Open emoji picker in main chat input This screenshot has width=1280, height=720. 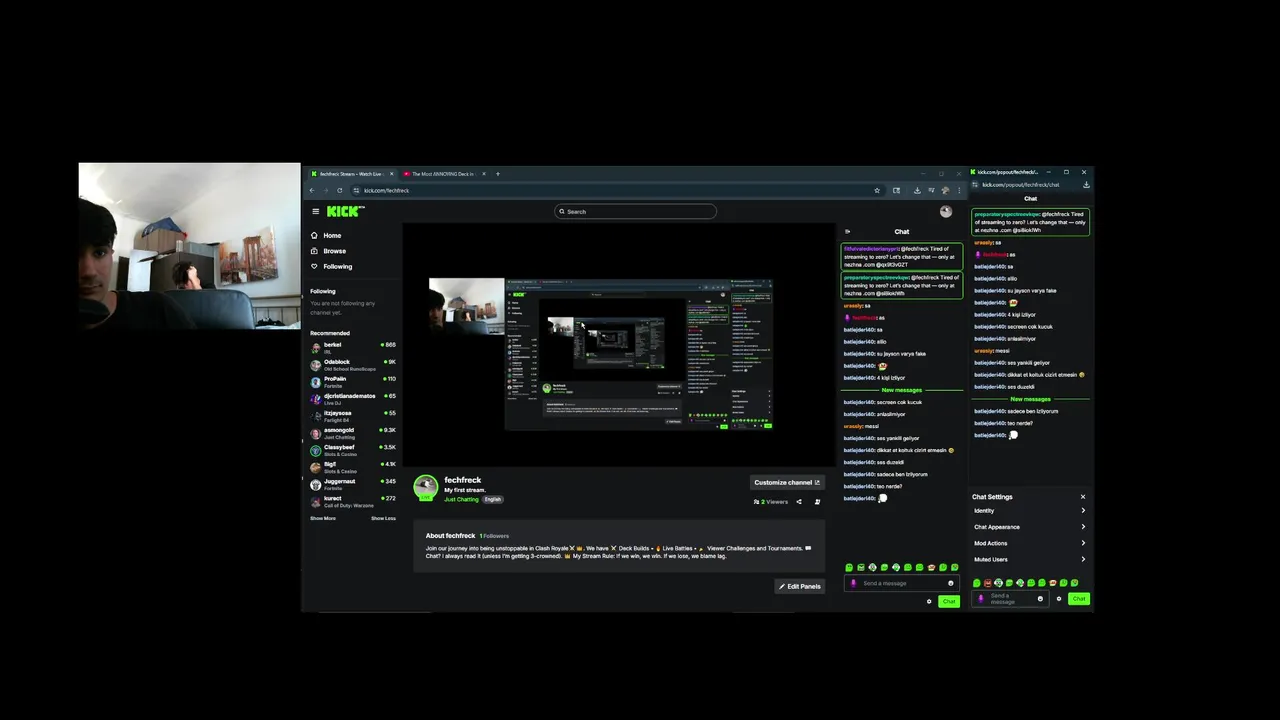click(950, 583)
